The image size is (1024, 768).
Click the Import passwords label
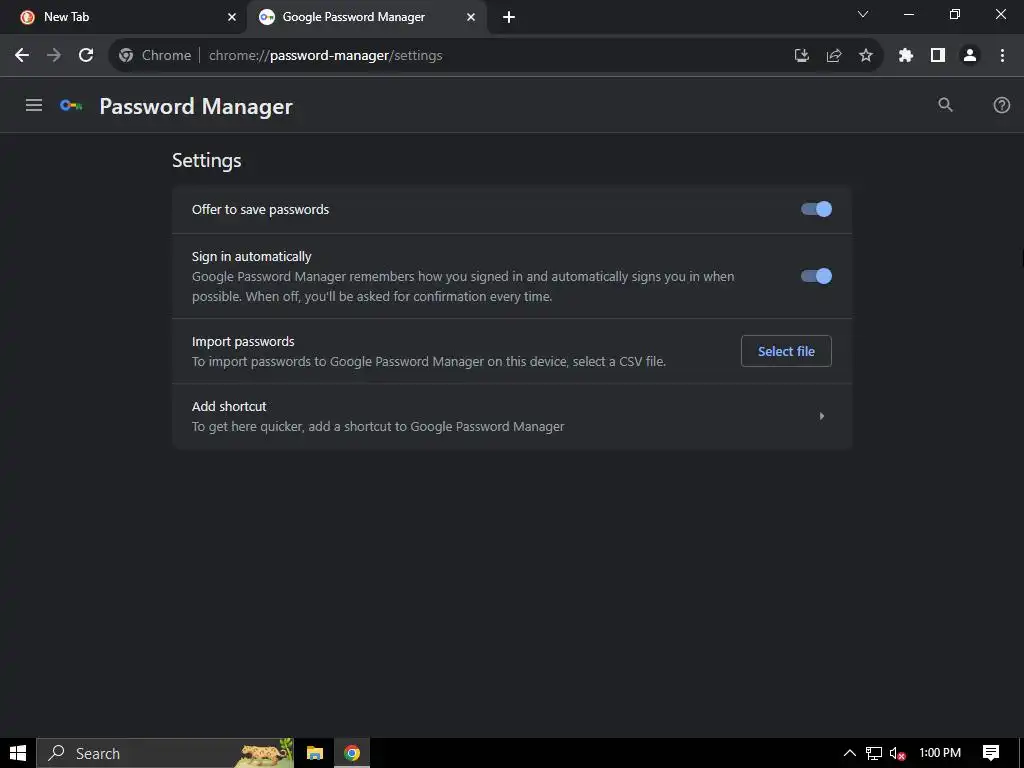(x=243, y=342)
